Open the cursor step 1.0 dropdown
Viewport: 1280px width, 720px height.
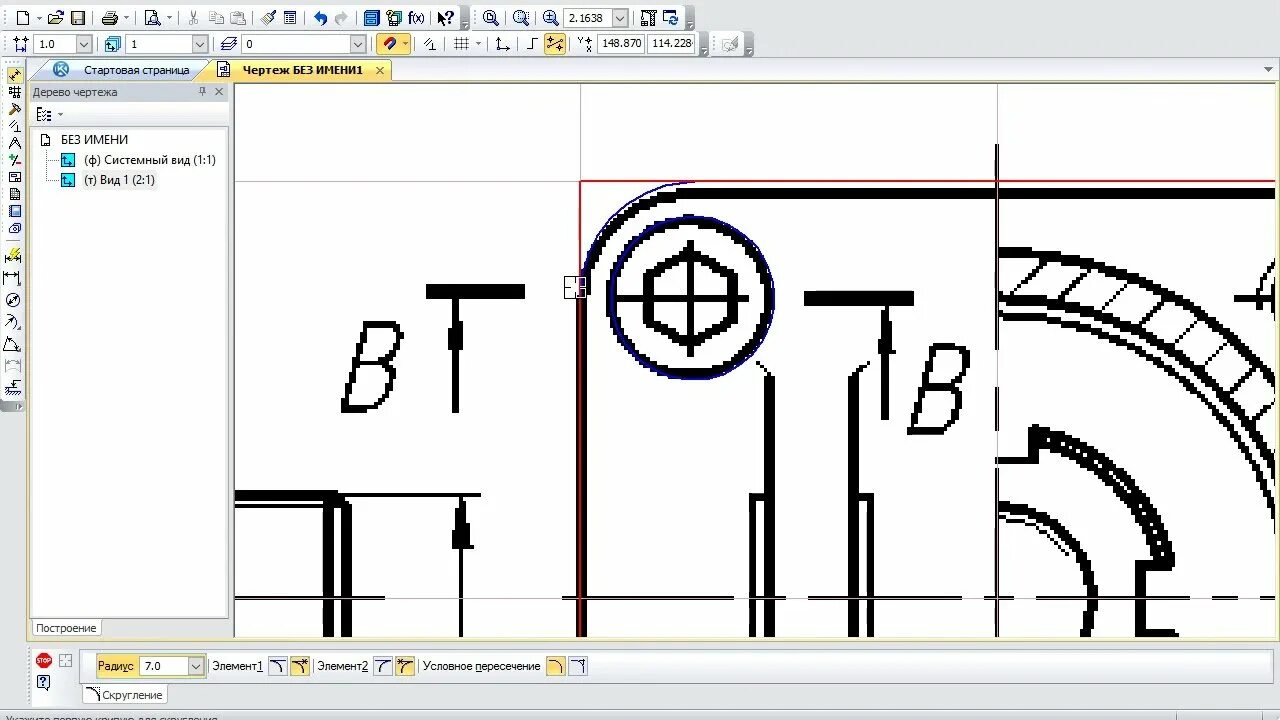click(x=84, y=44)
